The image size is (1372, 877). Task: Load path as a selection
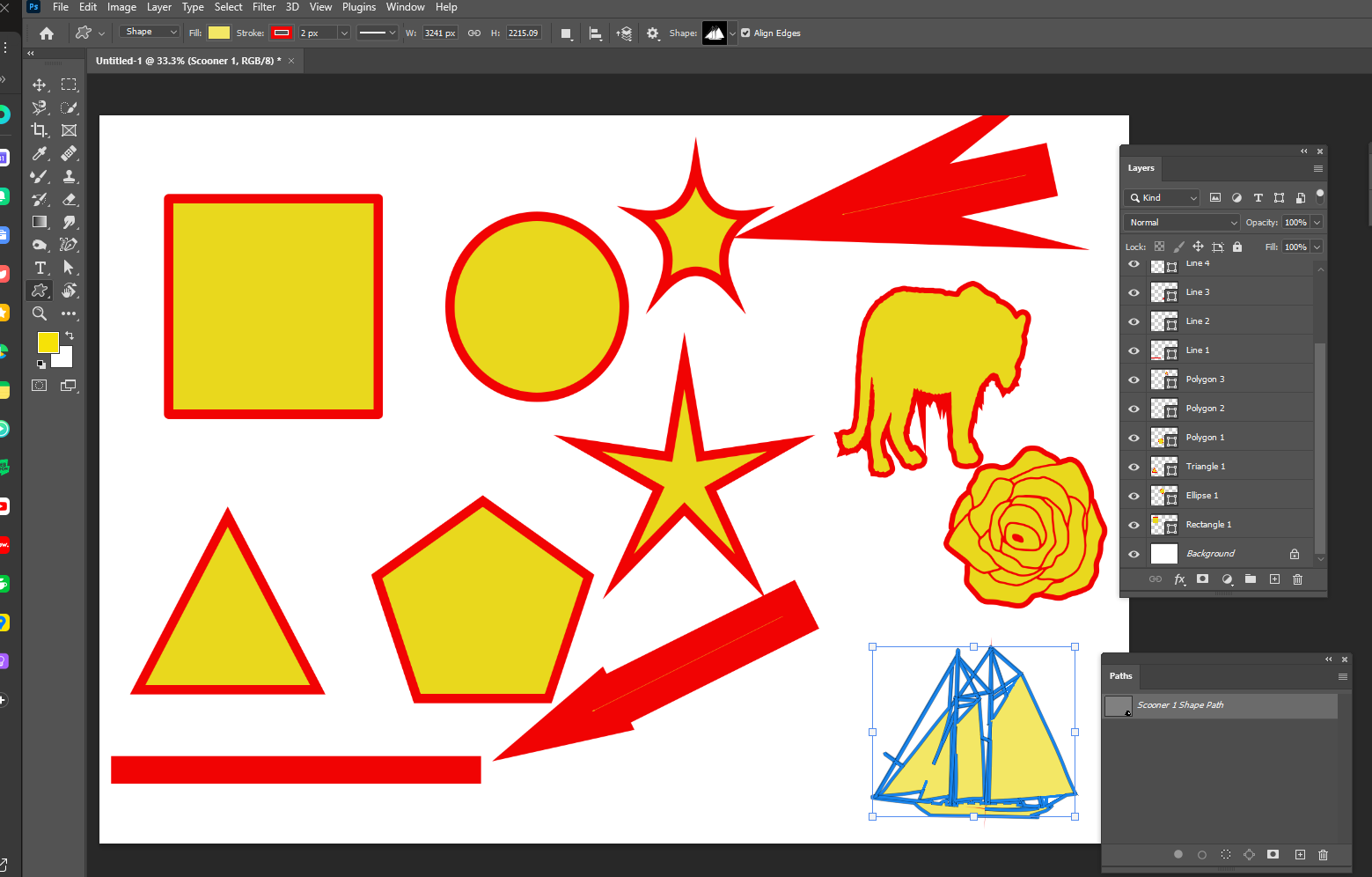1226,854
